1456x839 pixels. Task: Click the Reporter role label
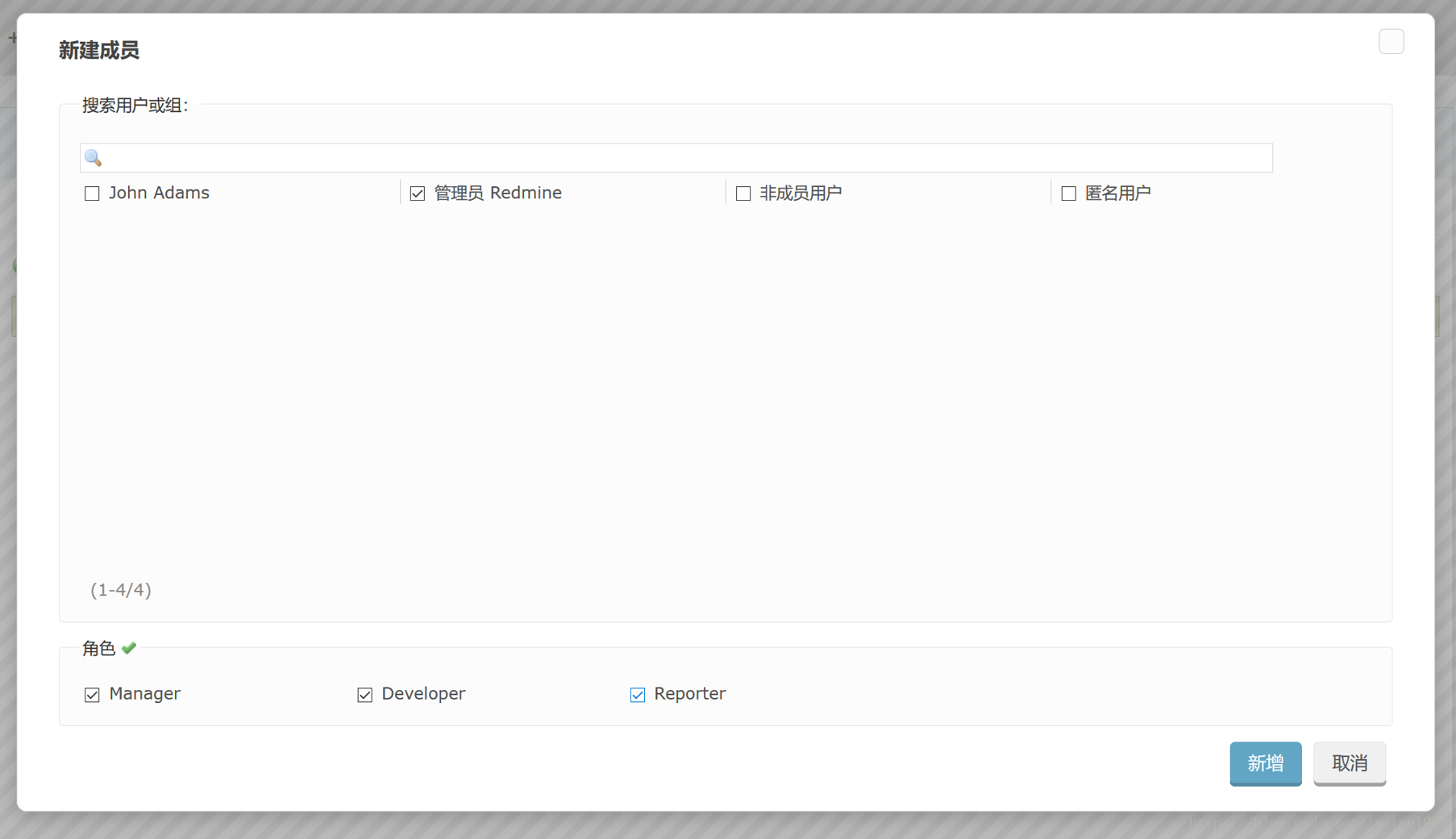[689, 694]
